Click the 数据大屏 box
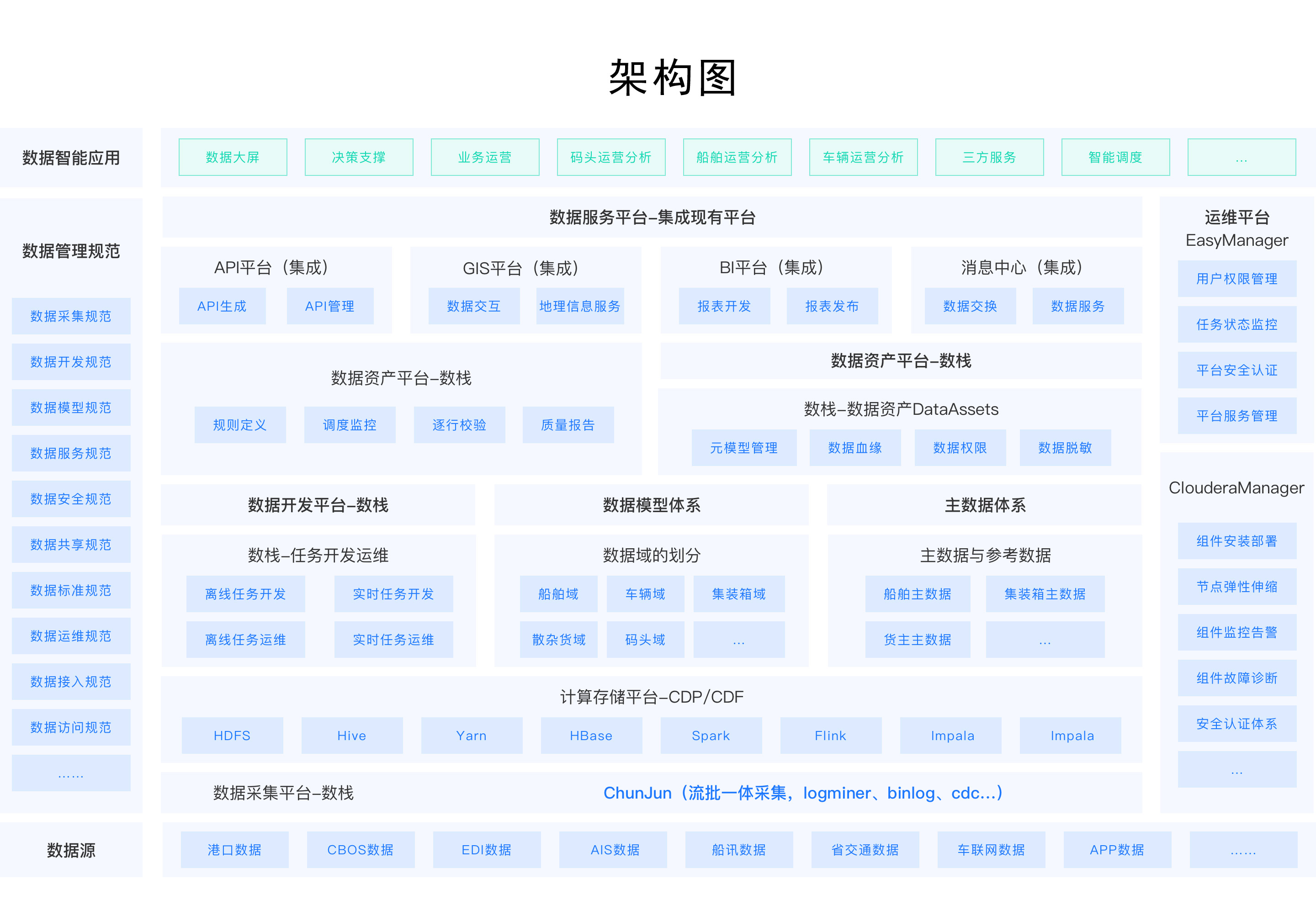This screenshot has width=1316, height=900. pos(233,157)
